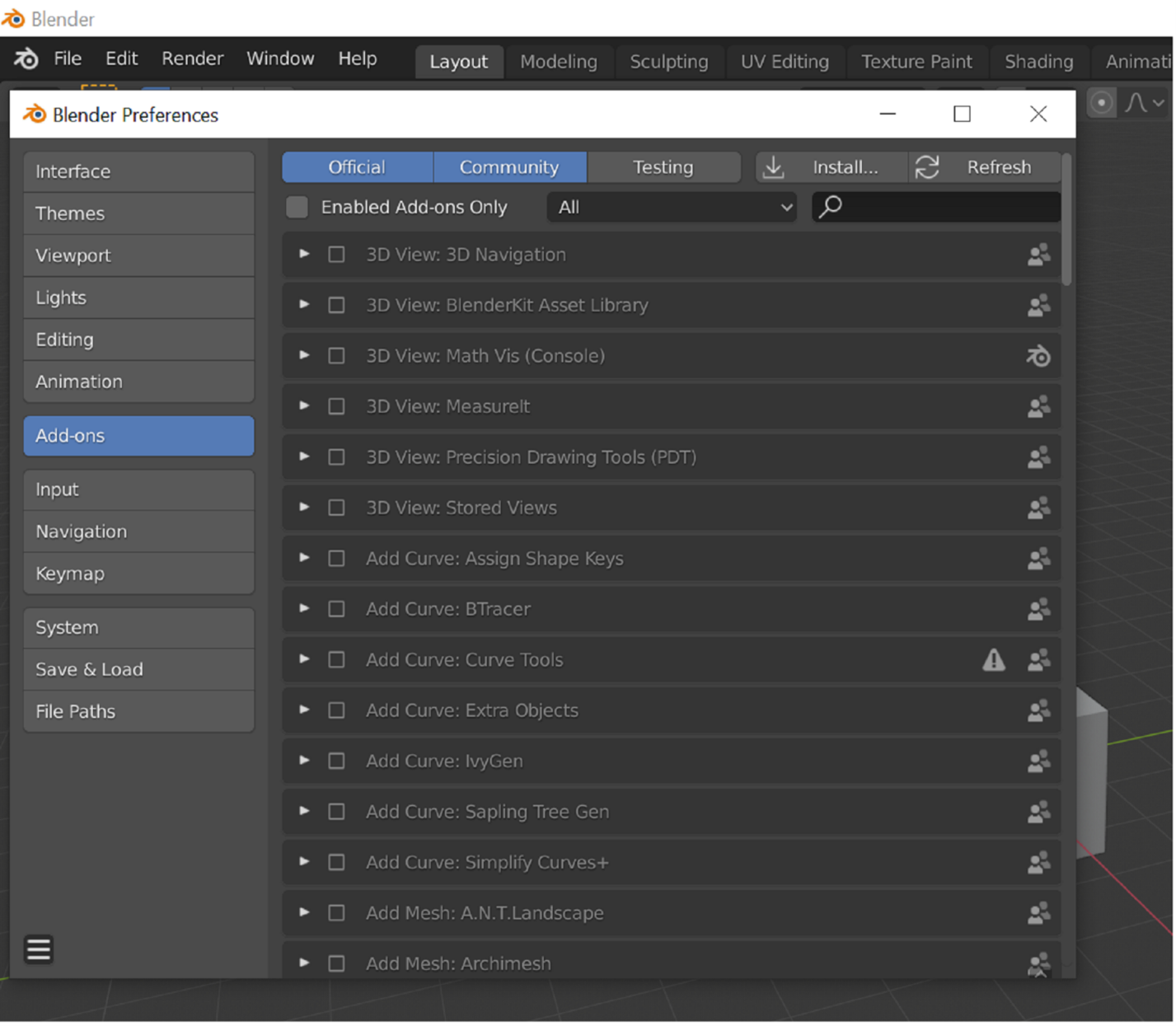This screenshot has height=1026, width=1176.
Task: Expand the Sapling Tree Gen add-on details
Action: click(304, 812)
